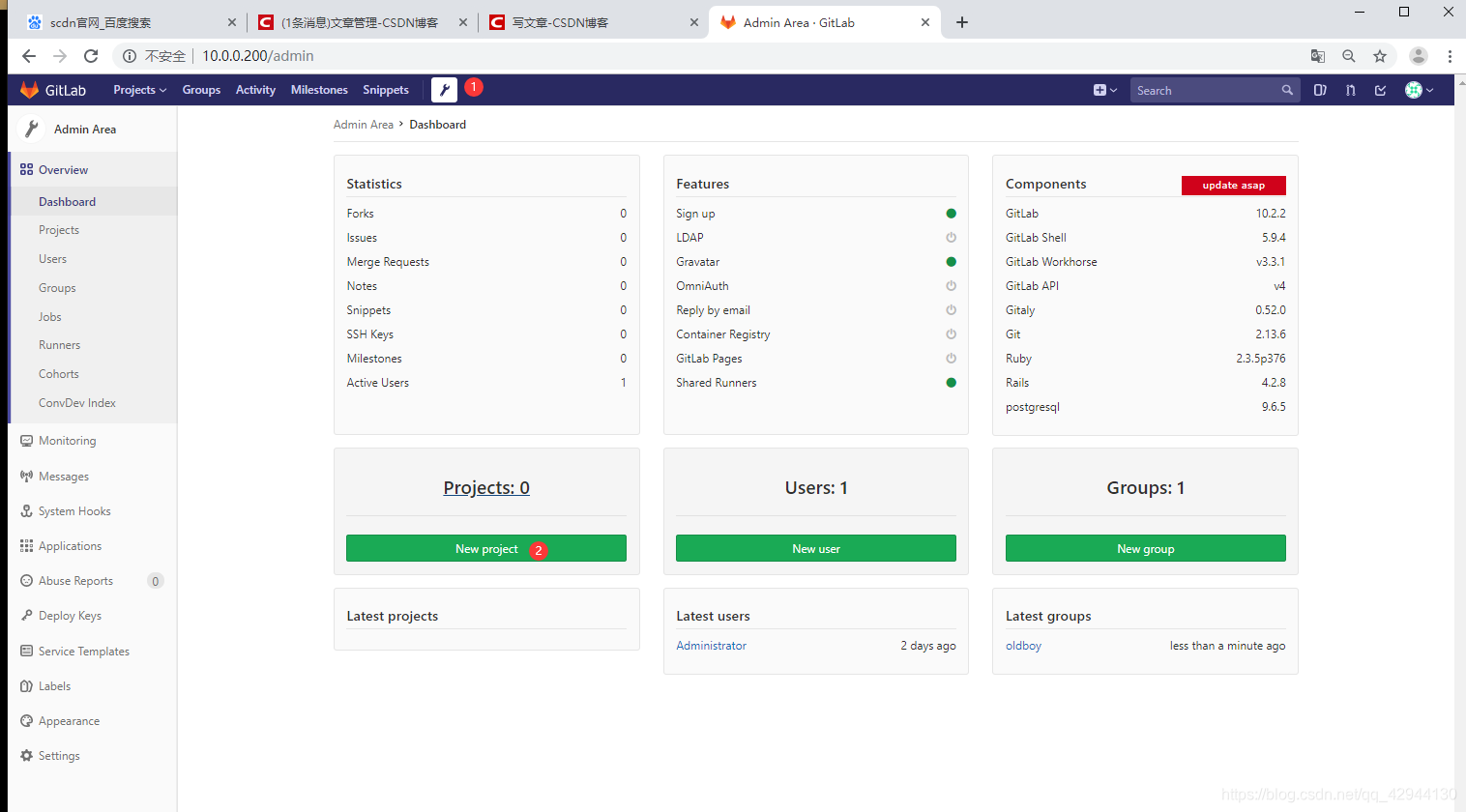
Task: Click the Monitoring sidebar icon
Action: (26, 441)
